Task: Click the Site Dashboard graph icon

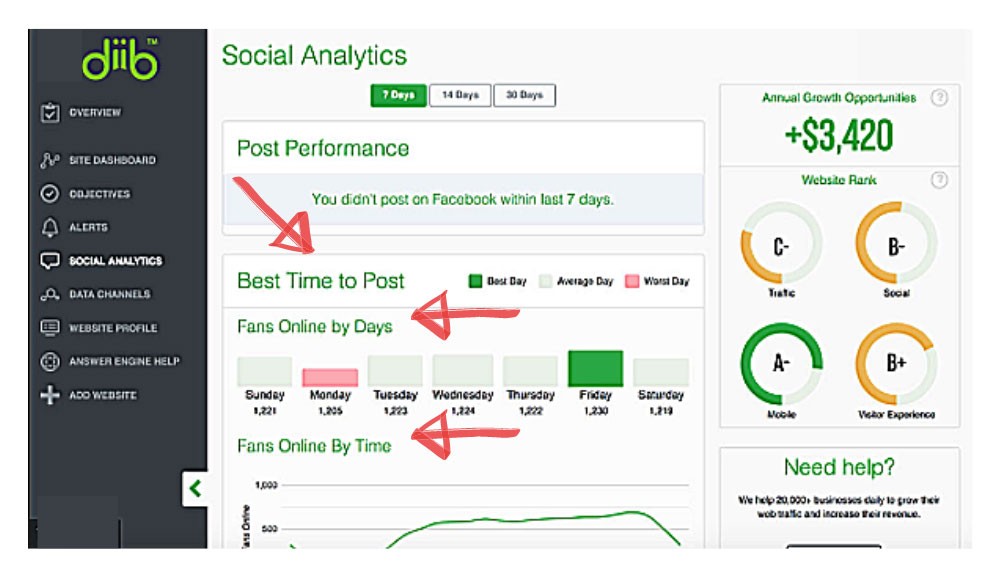Action: click(50, 159)
